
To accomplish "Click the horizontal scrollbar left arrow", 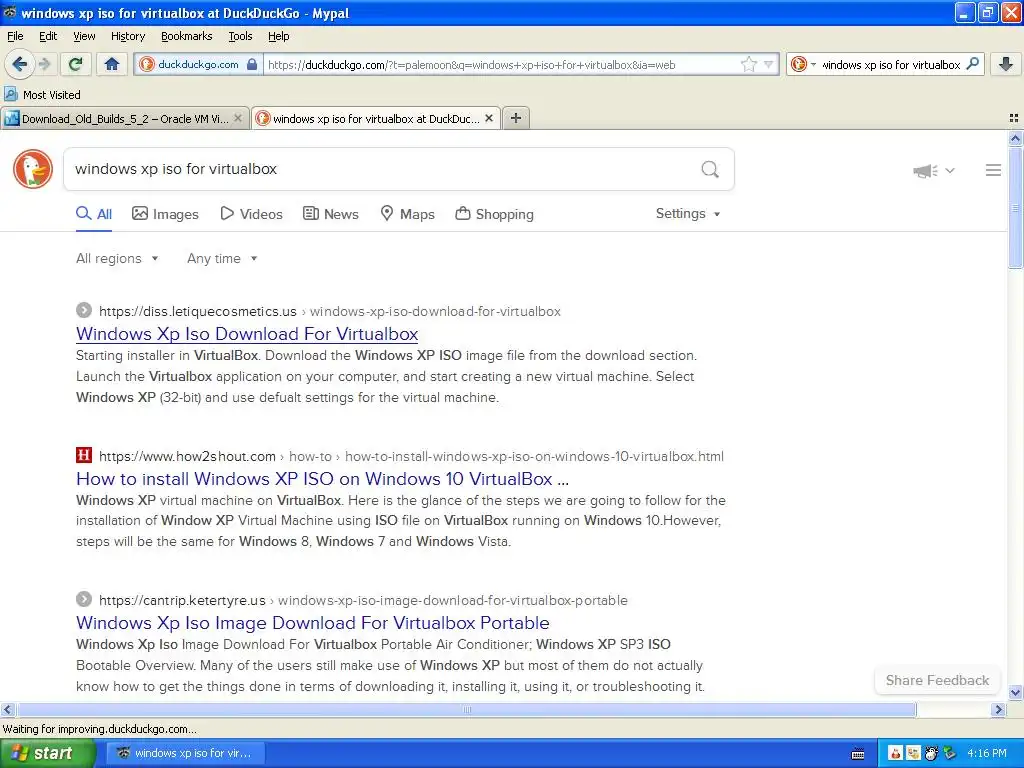I will click(8, 710).
